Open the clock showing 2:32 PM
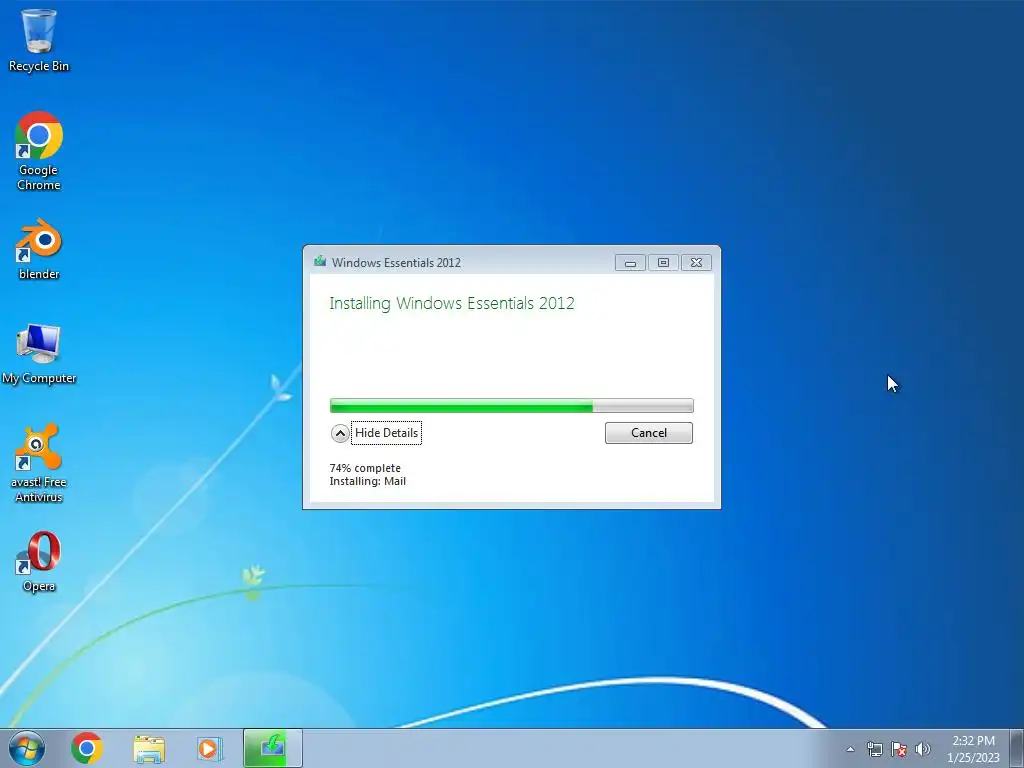1024x768 pixels. (x=973, y=749)
